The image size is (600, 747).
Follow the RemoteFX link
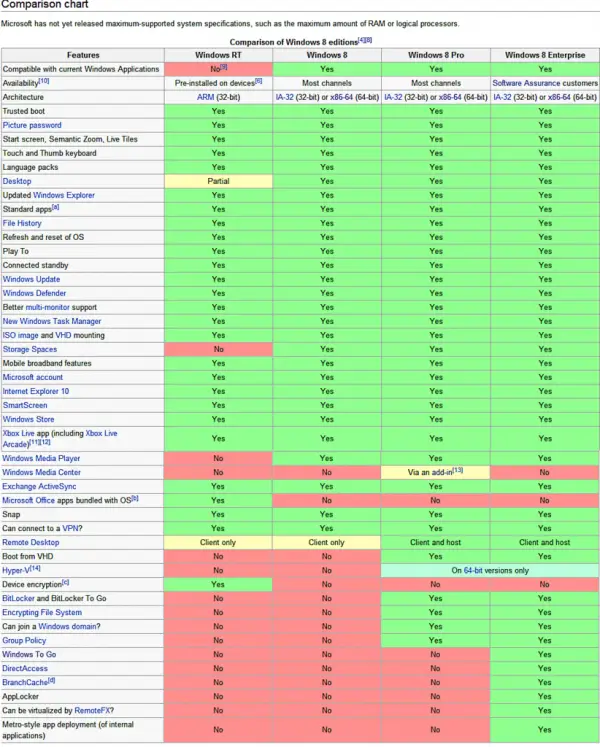pyautogui.click(x=92, y=711)
